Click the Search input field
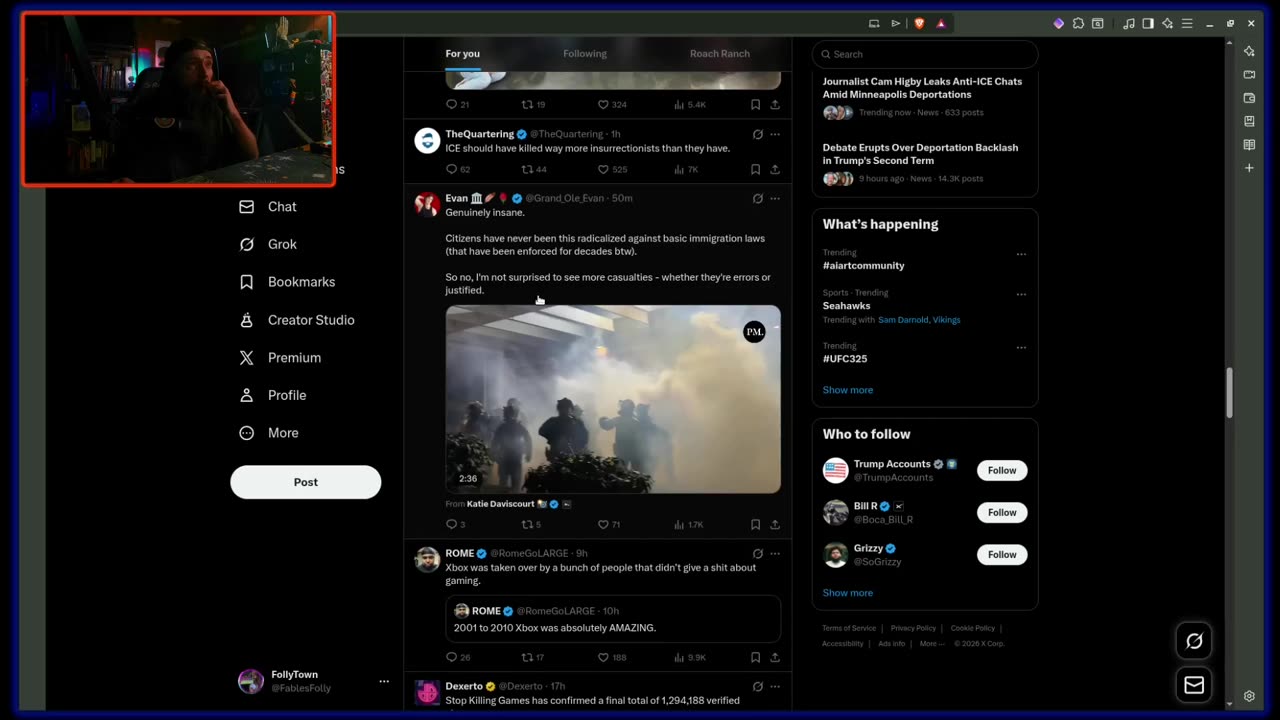Image resolution: width=1280 pixels, height=720 pixels. [925, 54]
